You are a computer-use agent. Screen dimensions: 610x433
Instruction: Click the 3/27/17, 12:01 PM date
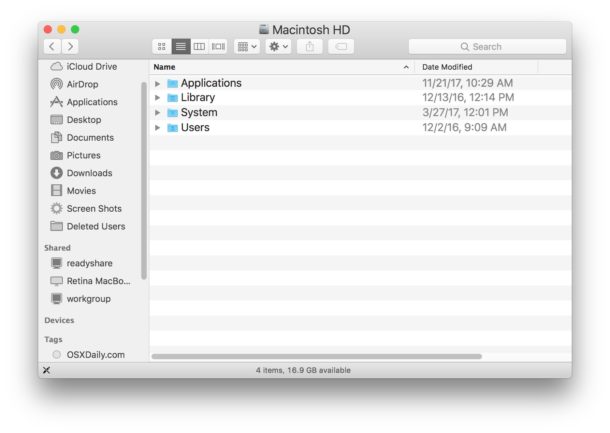tap(465, 112)
